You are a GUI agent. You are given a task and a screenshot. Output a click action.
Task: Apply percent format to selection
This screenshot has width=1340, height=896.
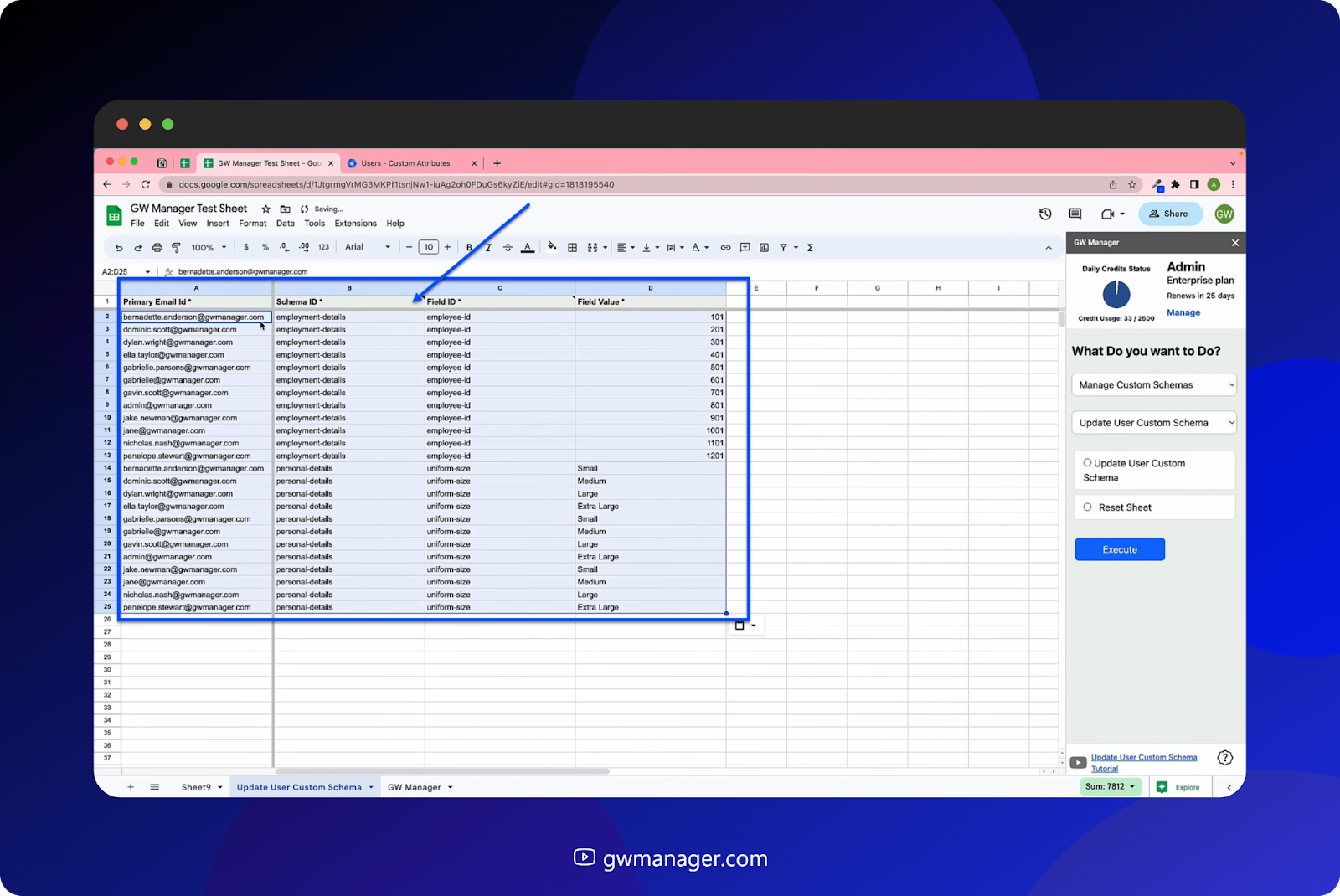coord(265,248)
